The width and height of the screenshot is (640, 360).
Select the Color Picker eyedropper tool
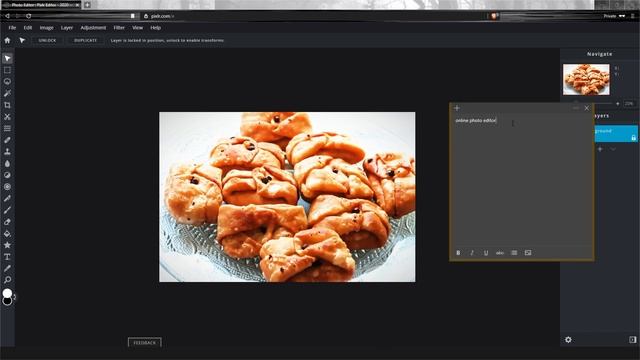tap(7, 268)
